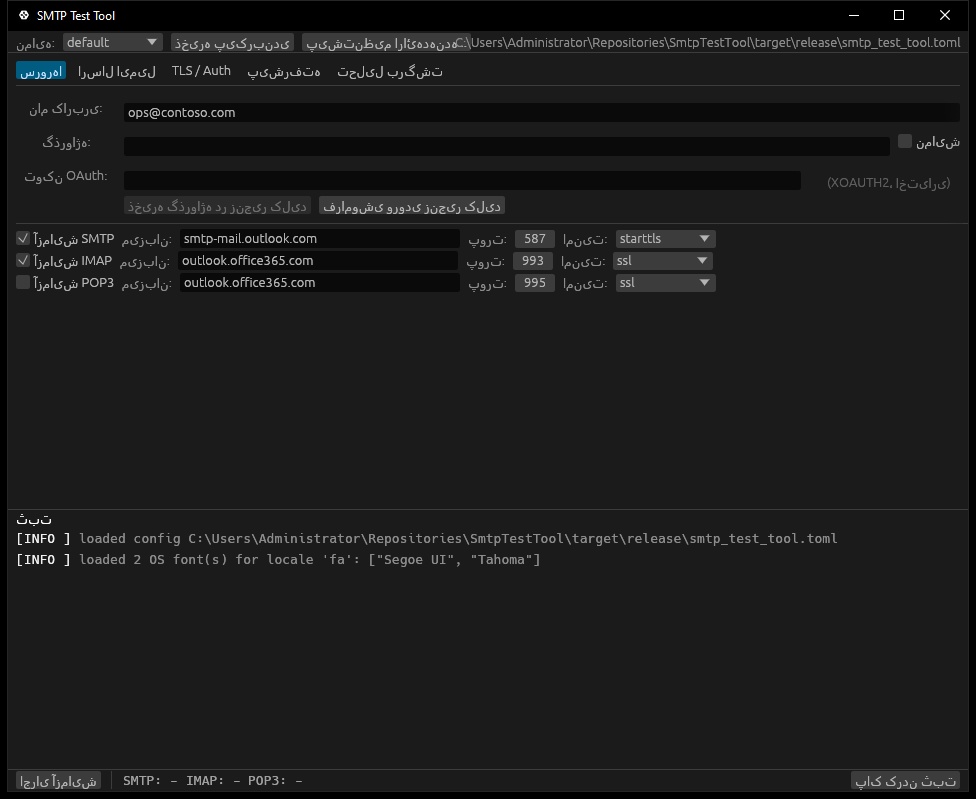
Task: Click the smtp_test_tool.toml config path text
Action: point(708,43)
